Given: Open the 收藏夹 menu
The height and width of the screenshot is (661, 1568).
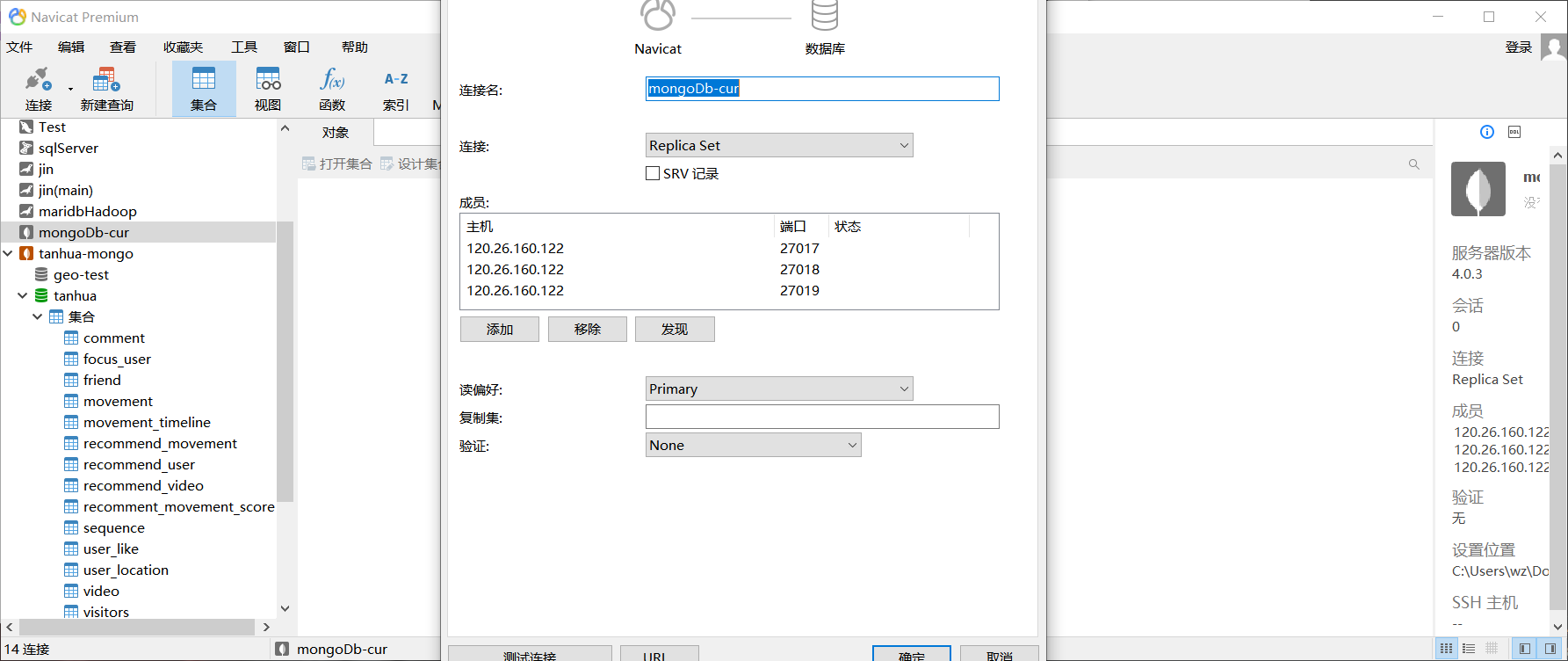Looking at the screenshot, I should [183, 47].
